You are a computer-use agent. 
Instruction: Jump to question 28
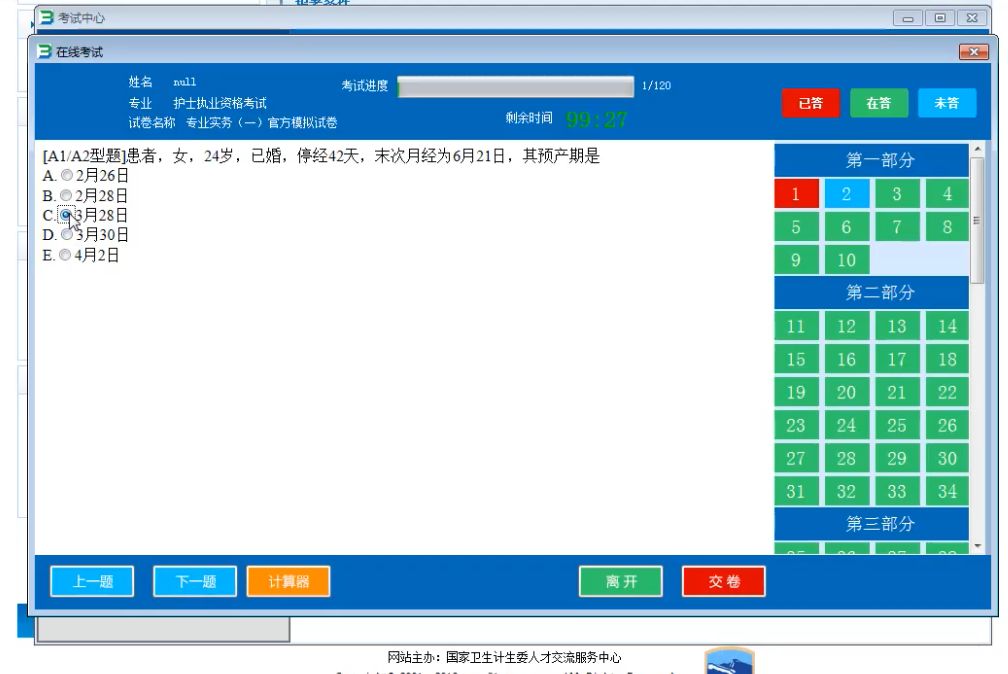click(x=847, y=459)
